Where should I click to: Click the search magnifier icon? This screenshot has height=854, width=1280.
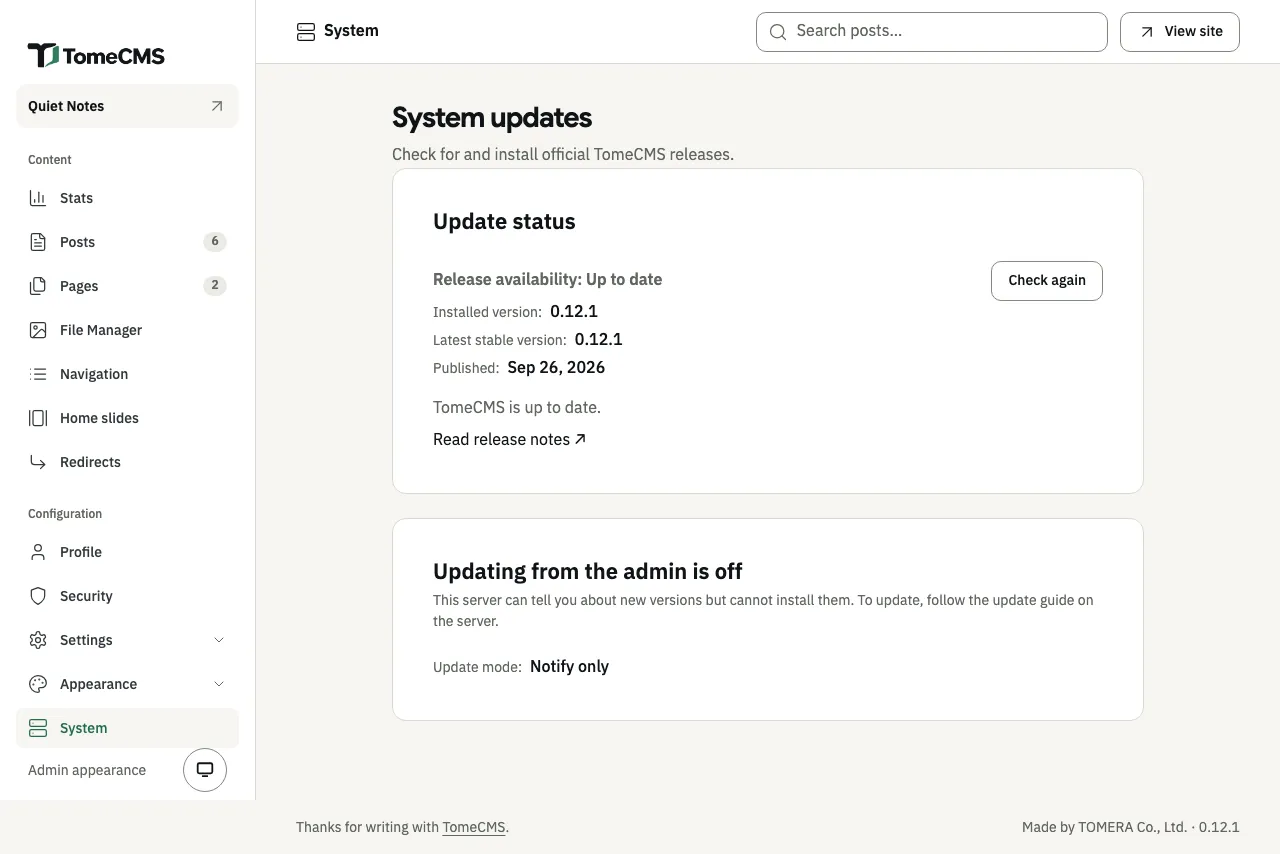pos(778,32)
